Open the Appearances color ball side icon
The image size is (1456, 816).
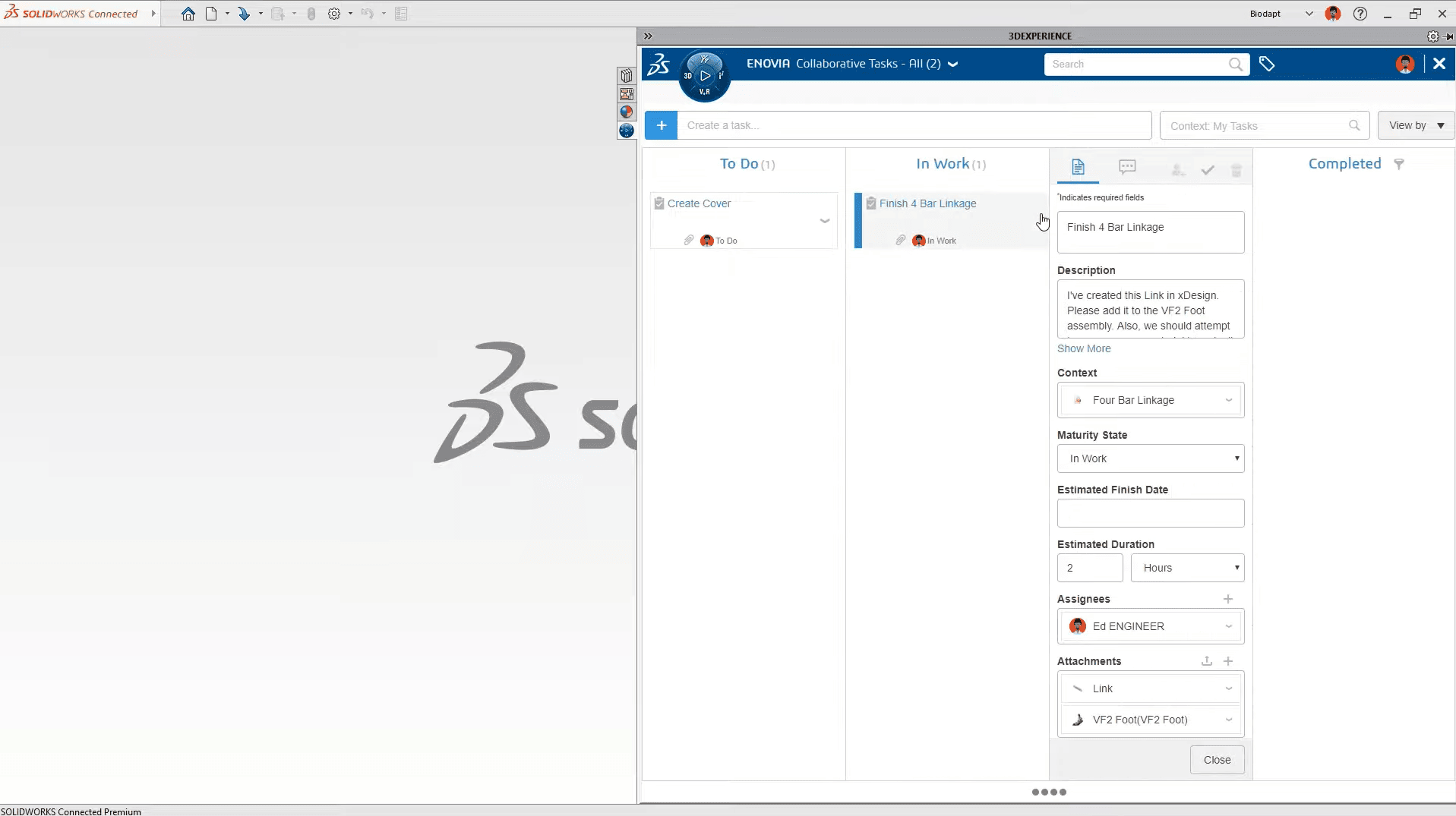(627, 112)
